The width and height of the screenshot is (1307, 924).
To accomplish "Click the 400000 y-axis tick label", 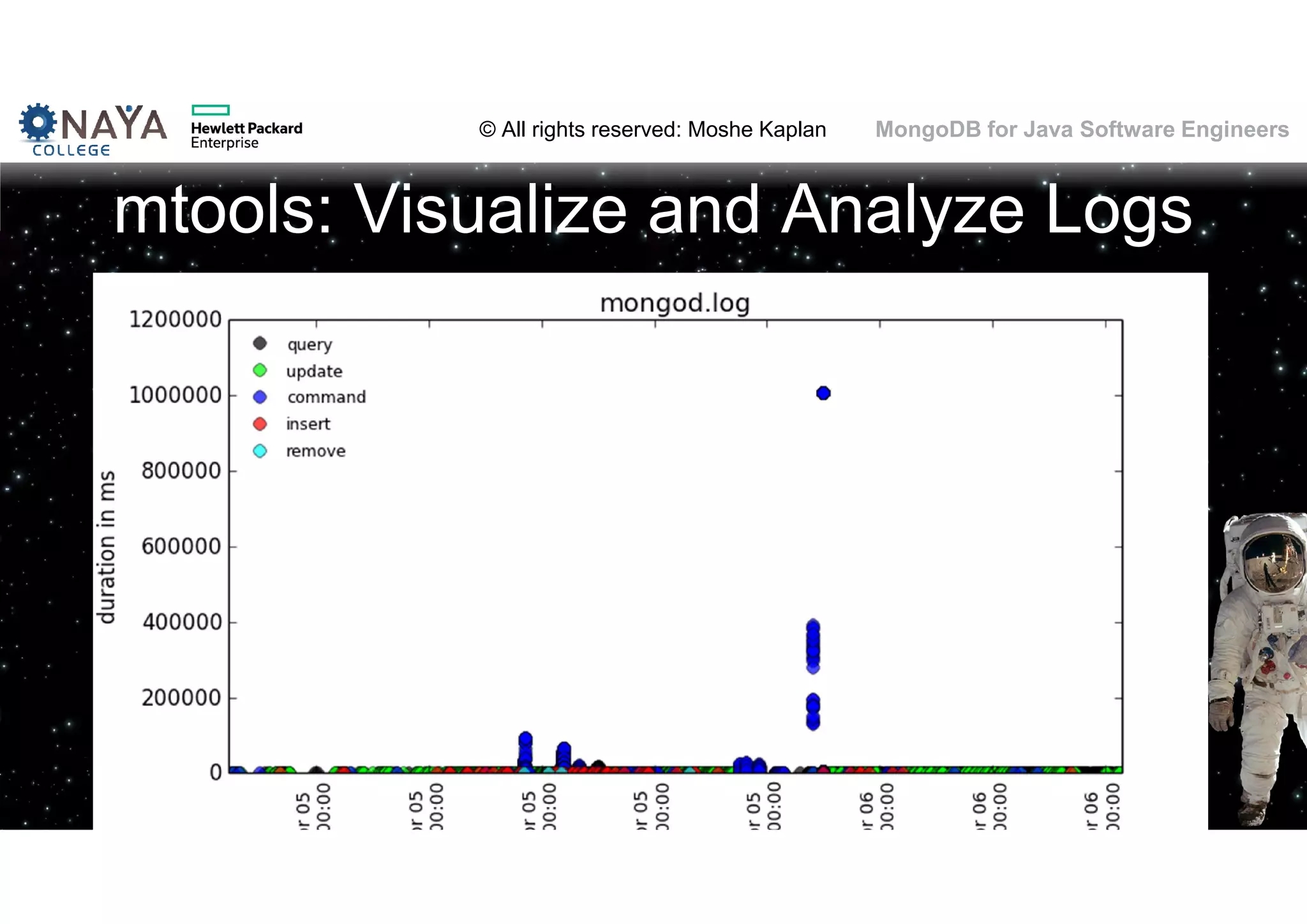I will tap(182, 622).
